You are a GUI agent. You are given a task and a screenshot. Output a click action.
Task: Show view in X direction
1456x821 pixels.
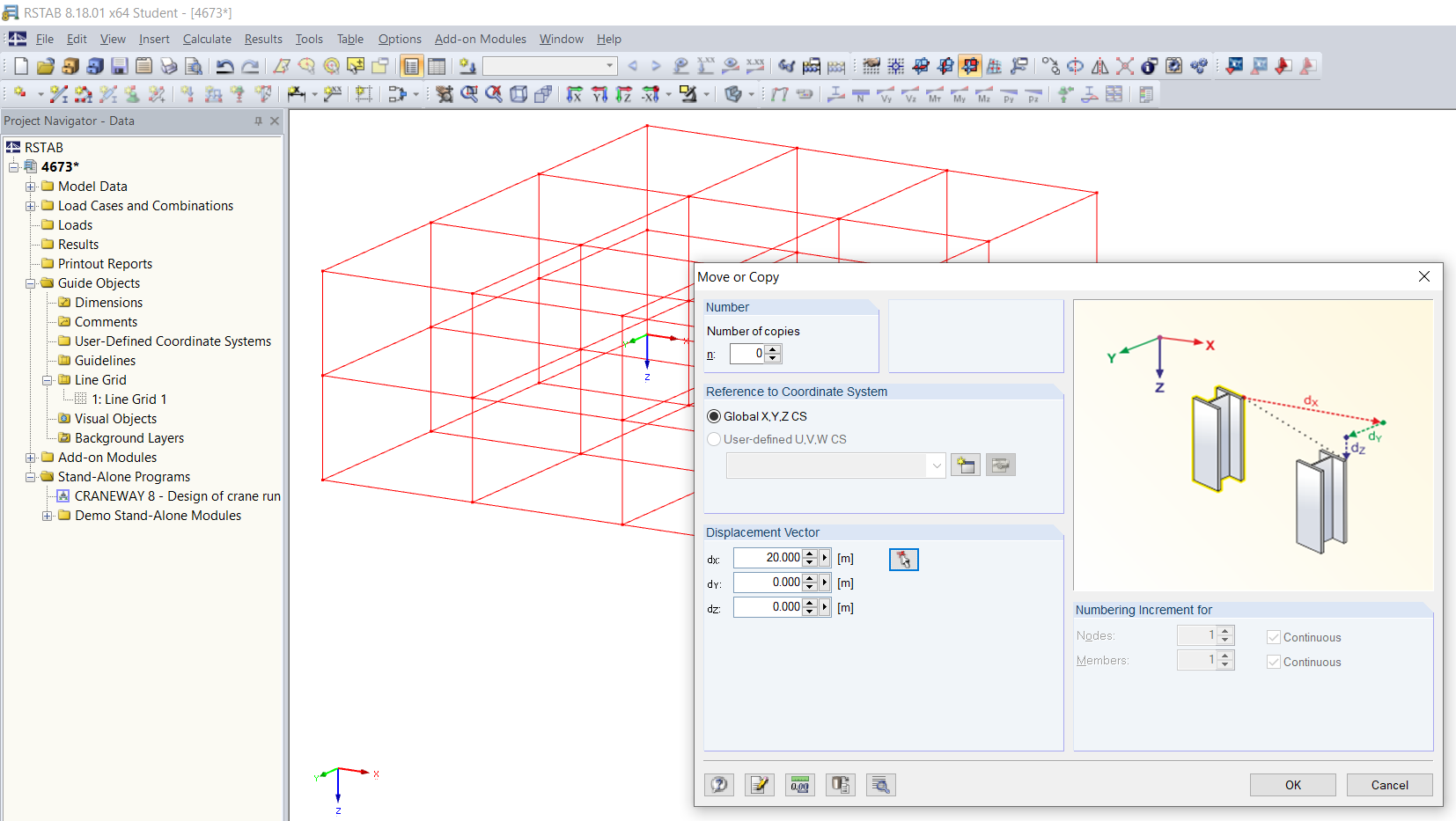coord(575,94)
